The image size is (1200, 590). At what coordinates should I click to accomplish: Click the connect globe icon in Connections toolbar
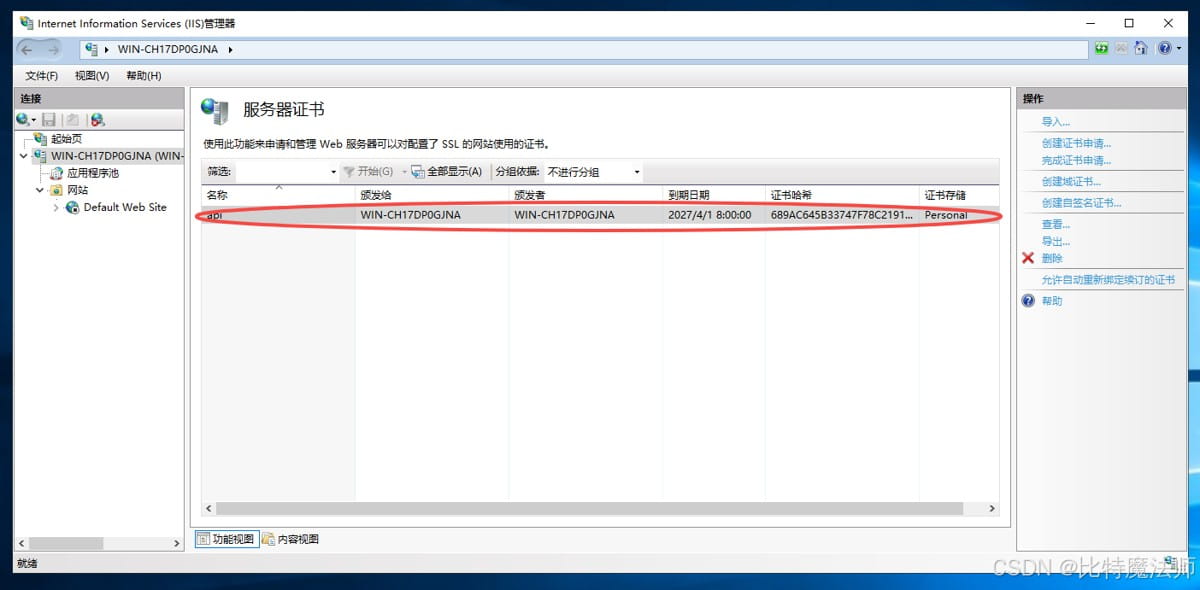[x=24, y=119]
